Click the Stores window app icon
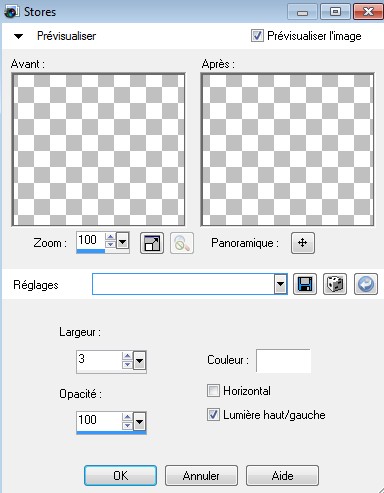Viewport: 384px width, 493px height. point(11,12)
